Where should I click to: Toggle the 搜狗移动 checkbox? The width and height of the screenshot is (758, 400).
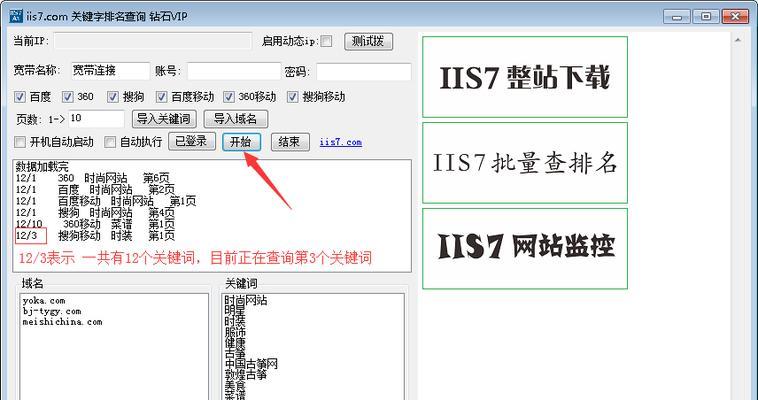(x=292, y=97)
